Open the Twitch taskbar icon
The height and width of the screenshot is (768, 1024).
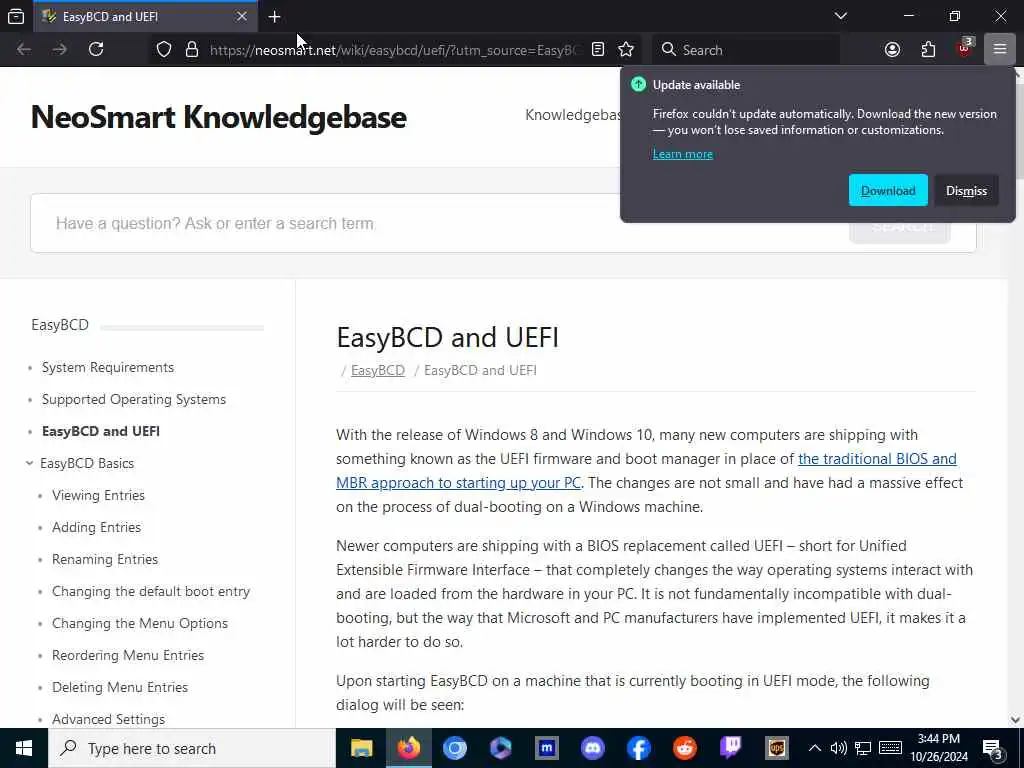pos(731,748)
